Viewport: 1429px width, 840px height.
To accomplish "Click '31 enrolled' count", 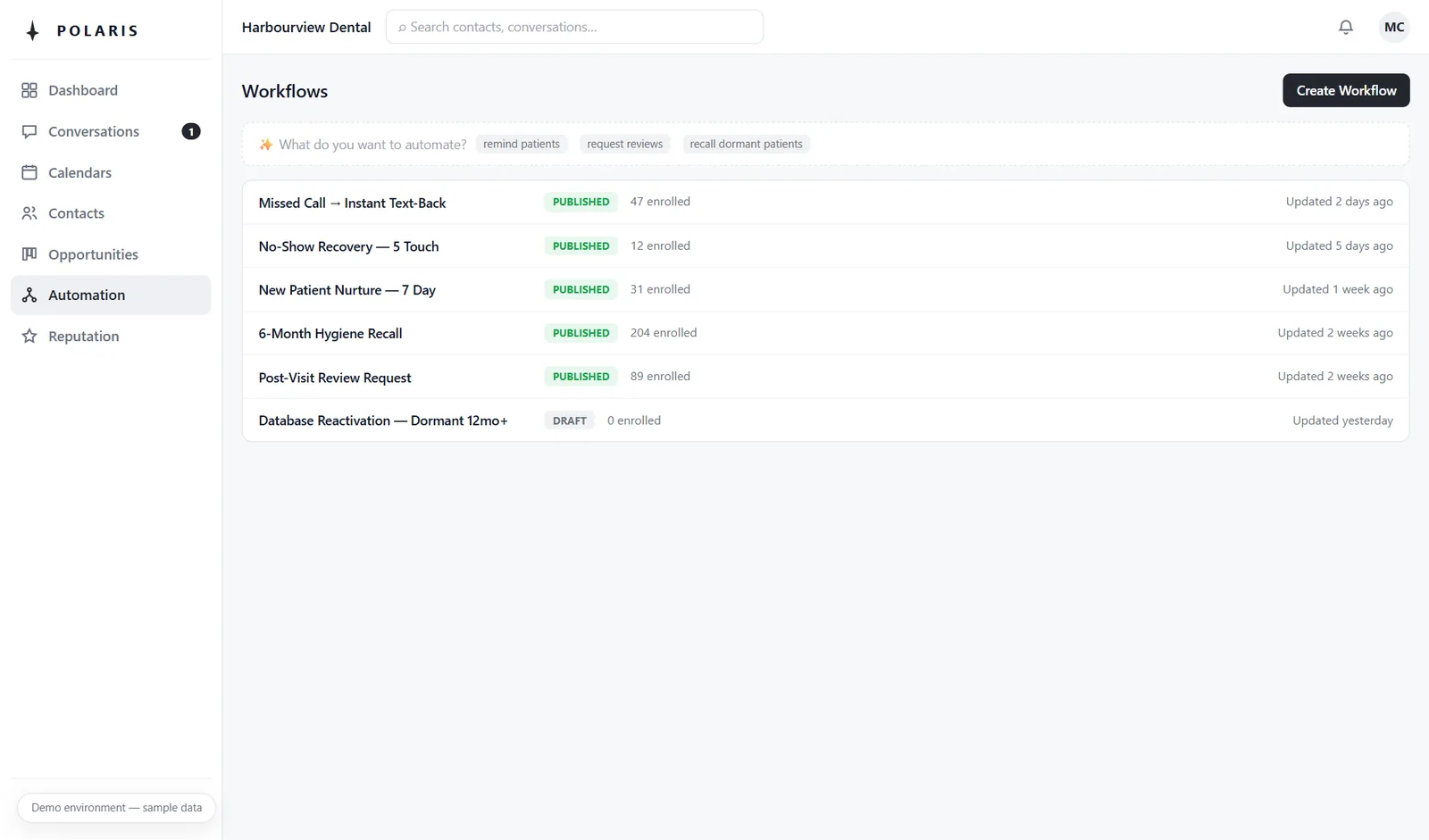I will pyautogui.click(x=660, y=289).
